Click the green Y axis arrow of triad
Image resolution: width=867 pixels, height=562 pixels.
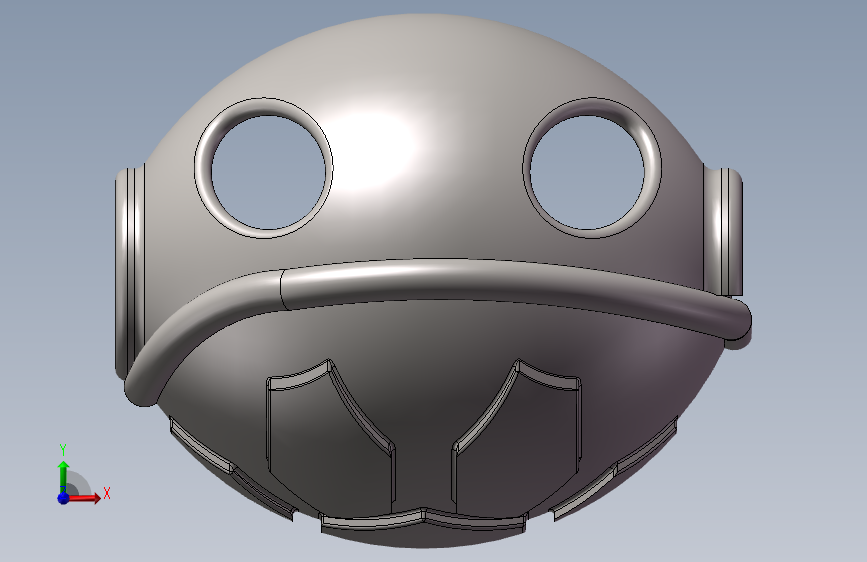click(x=64, y=476)
